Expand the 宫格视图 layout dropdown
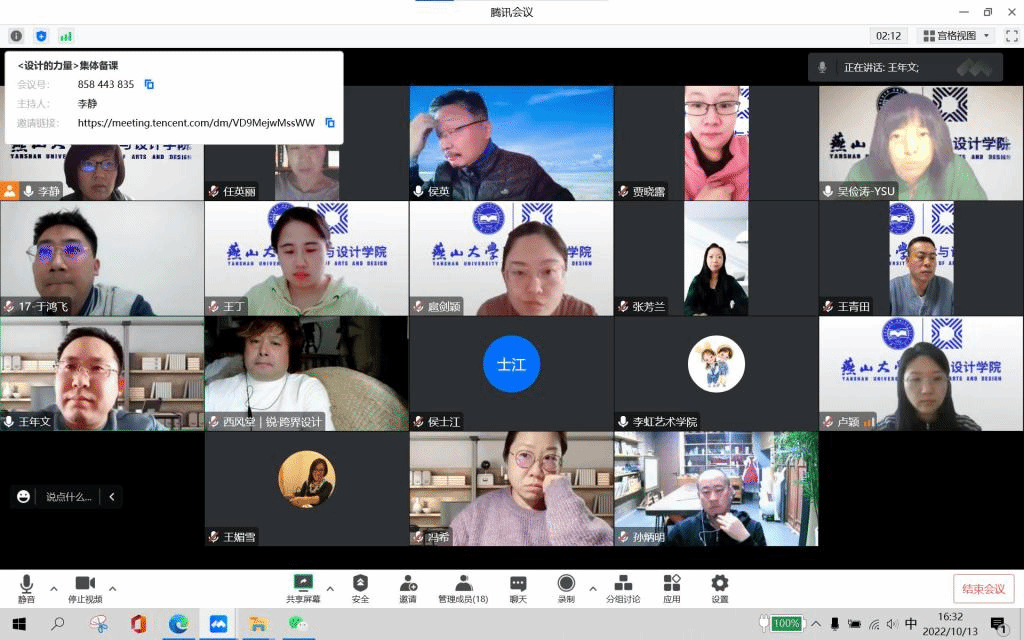1024x640 pixels. [x=955, y=36]
